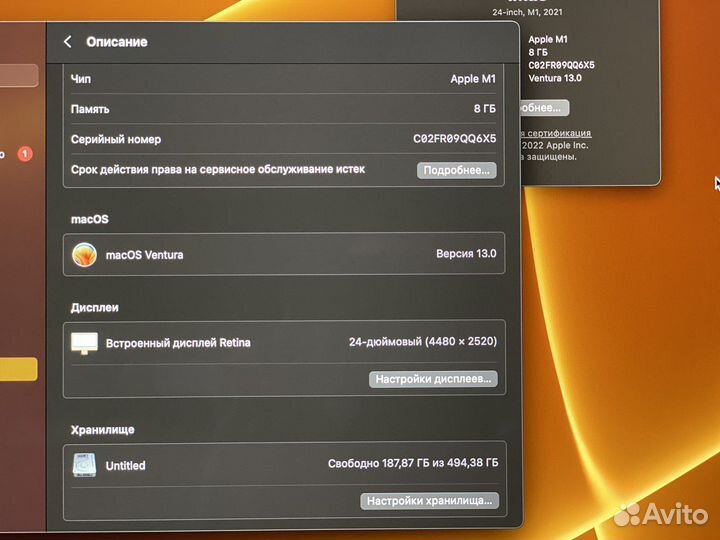The image size is (720, 540).
Task: Click serial number C02FR09QQ6X5 in Описание panel
Action: [455, 139]
